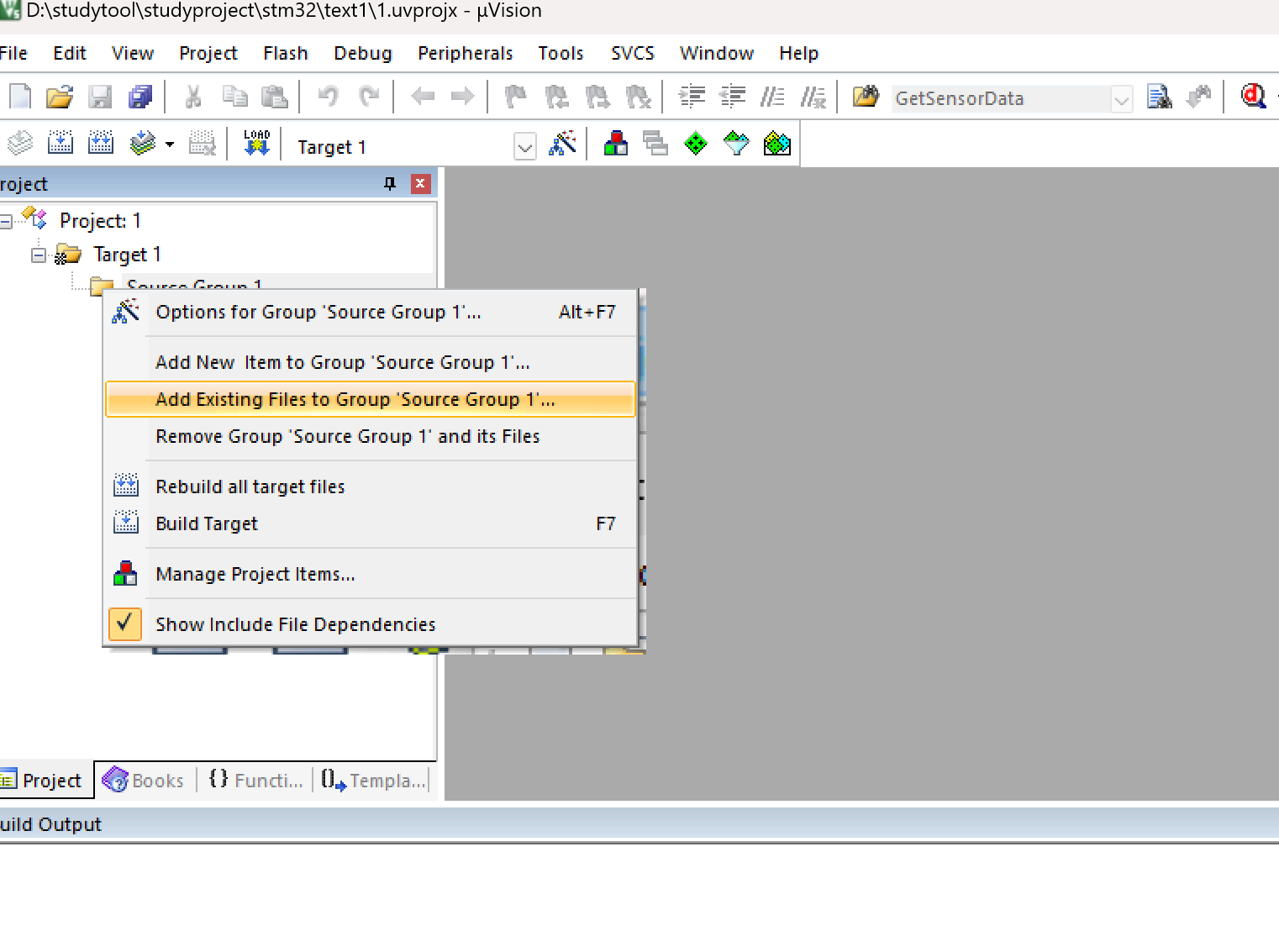Expand the GetSensorData search dropdown
The height and width of the screenshot is (952, 1279).
pyautogui.click(x=1121, y=100)
